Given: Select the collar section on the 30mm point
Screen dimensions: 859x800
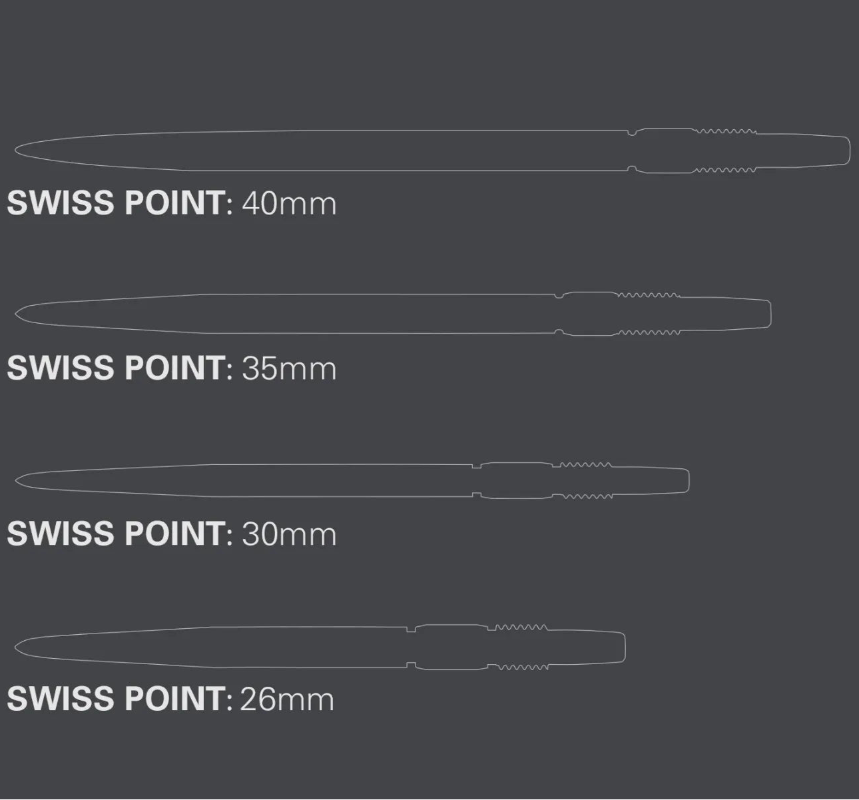Looking at the screenshot, I should [514, 480].
